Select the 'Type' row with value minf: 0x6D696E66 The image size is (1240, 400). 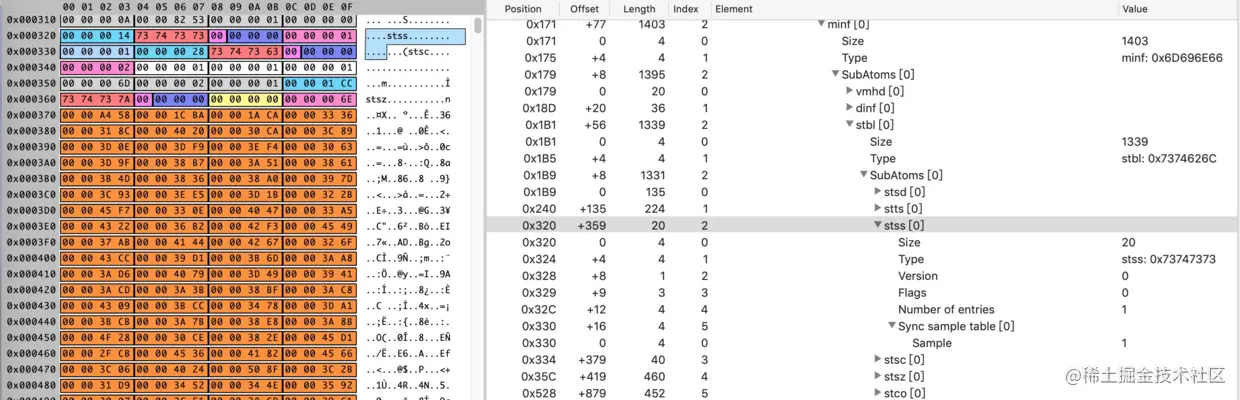click(862, 58)
